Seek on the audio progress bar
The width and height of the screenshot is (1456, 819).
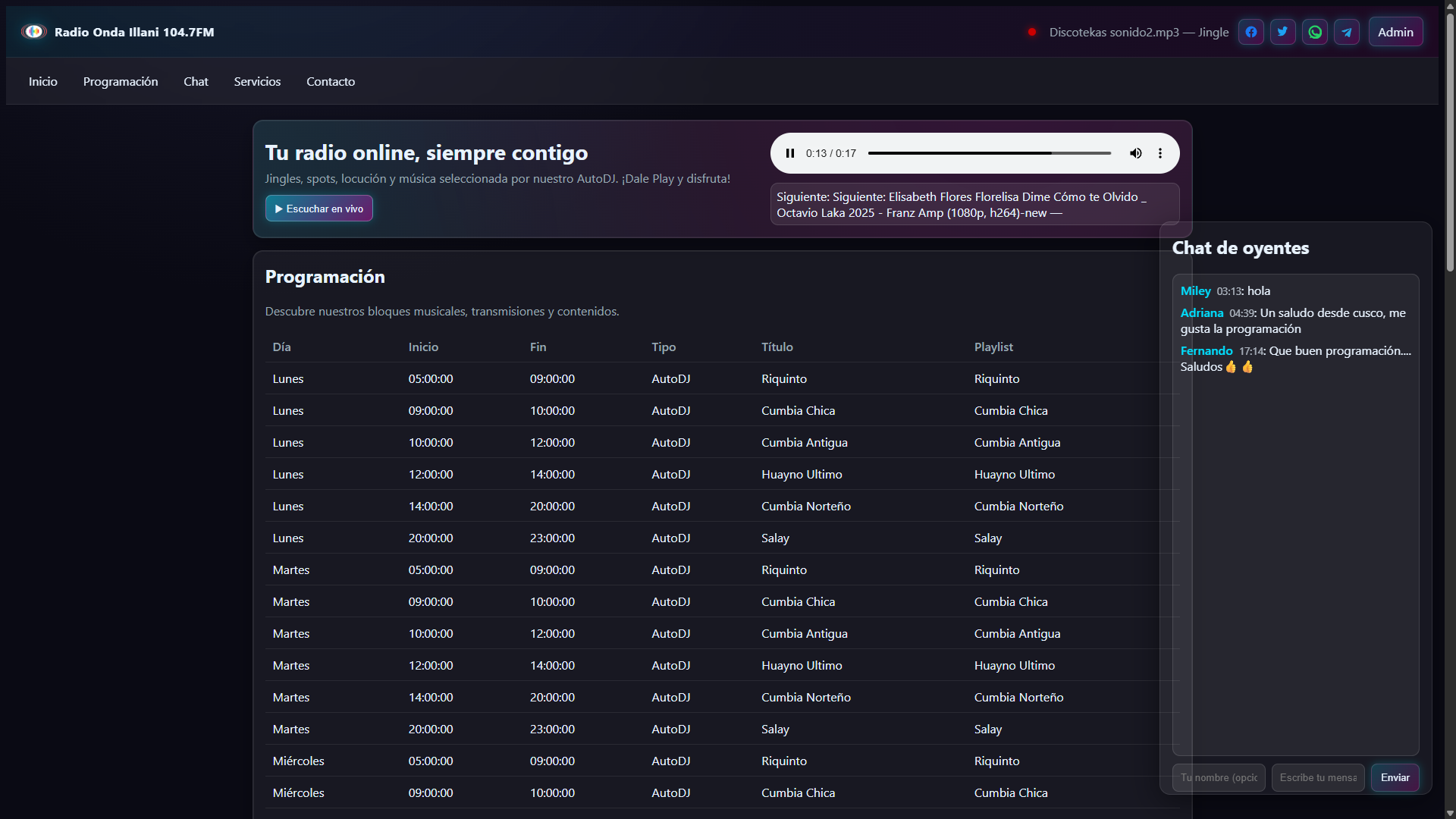(989, 153)
